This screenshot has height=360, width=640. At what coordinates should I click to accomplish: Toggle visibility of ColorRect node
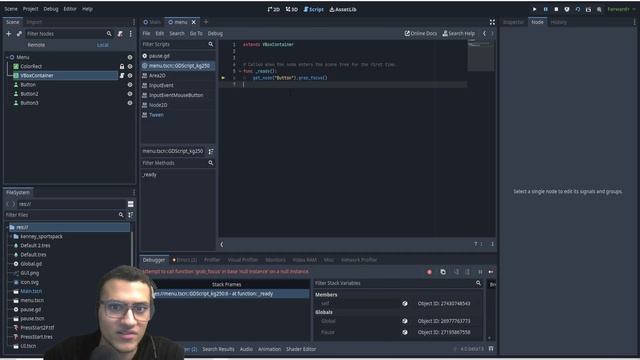pyautogui.click(x=130, y=66)
